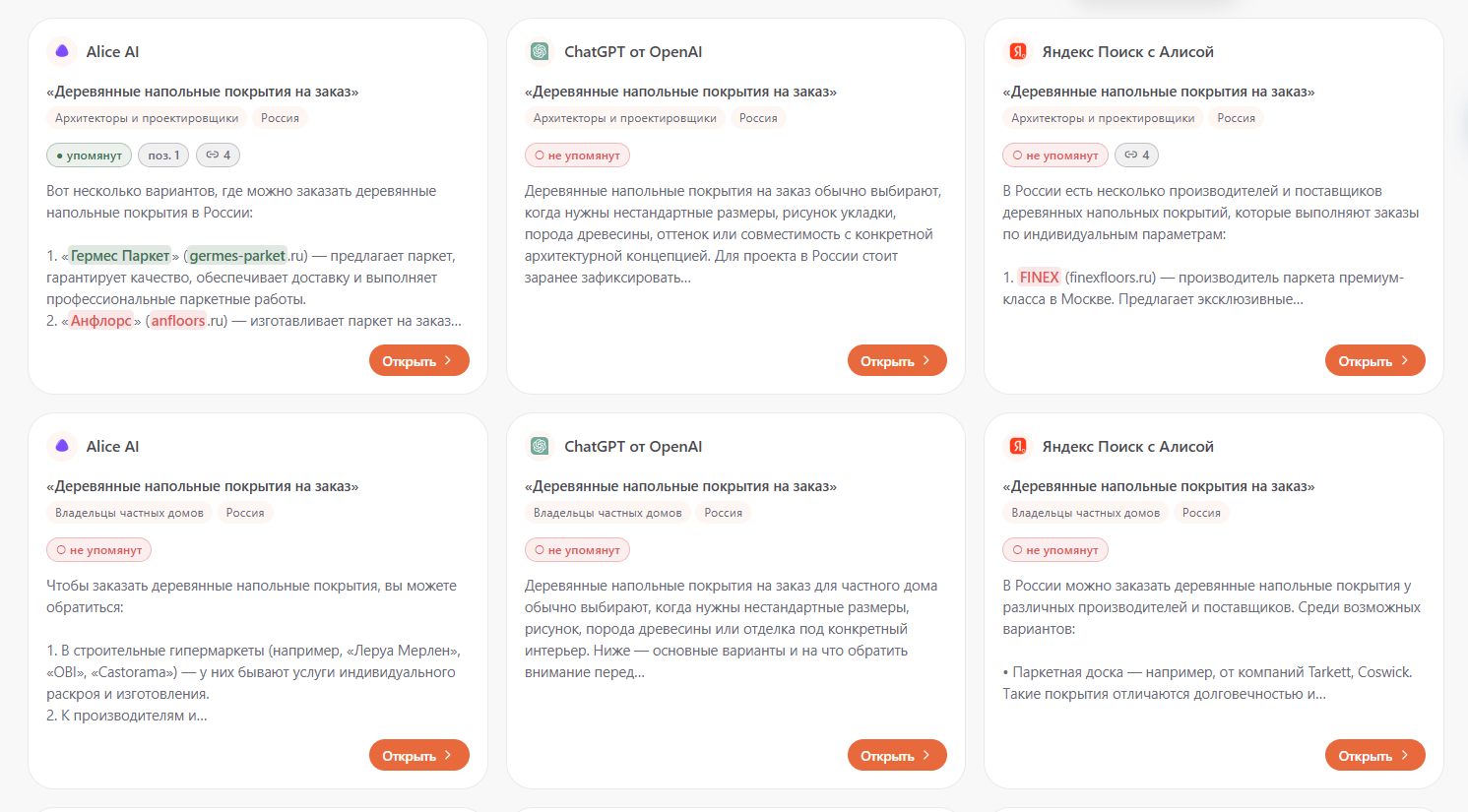
Task: Open the top-right Яндекс Поиск card
Action: point(1374,360)
